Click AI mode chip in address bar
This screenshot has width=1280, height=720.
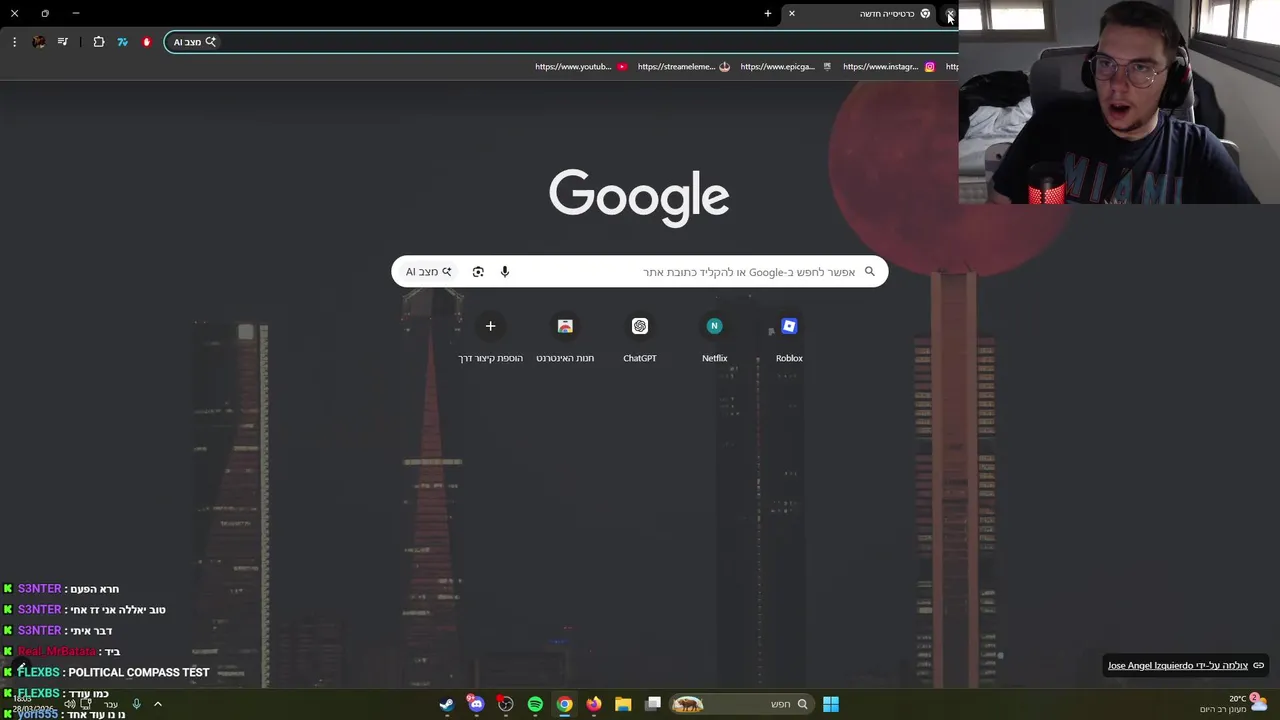pyautogui.click(x=195, y=42)
